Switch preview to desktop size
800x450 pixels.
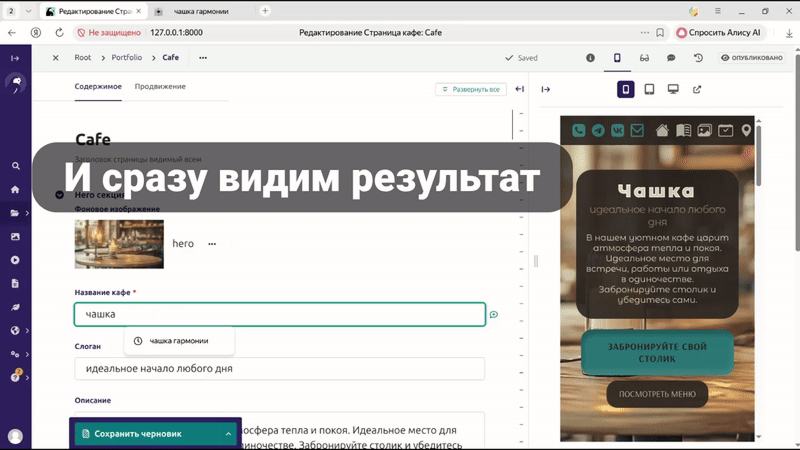tap(673, 89)
